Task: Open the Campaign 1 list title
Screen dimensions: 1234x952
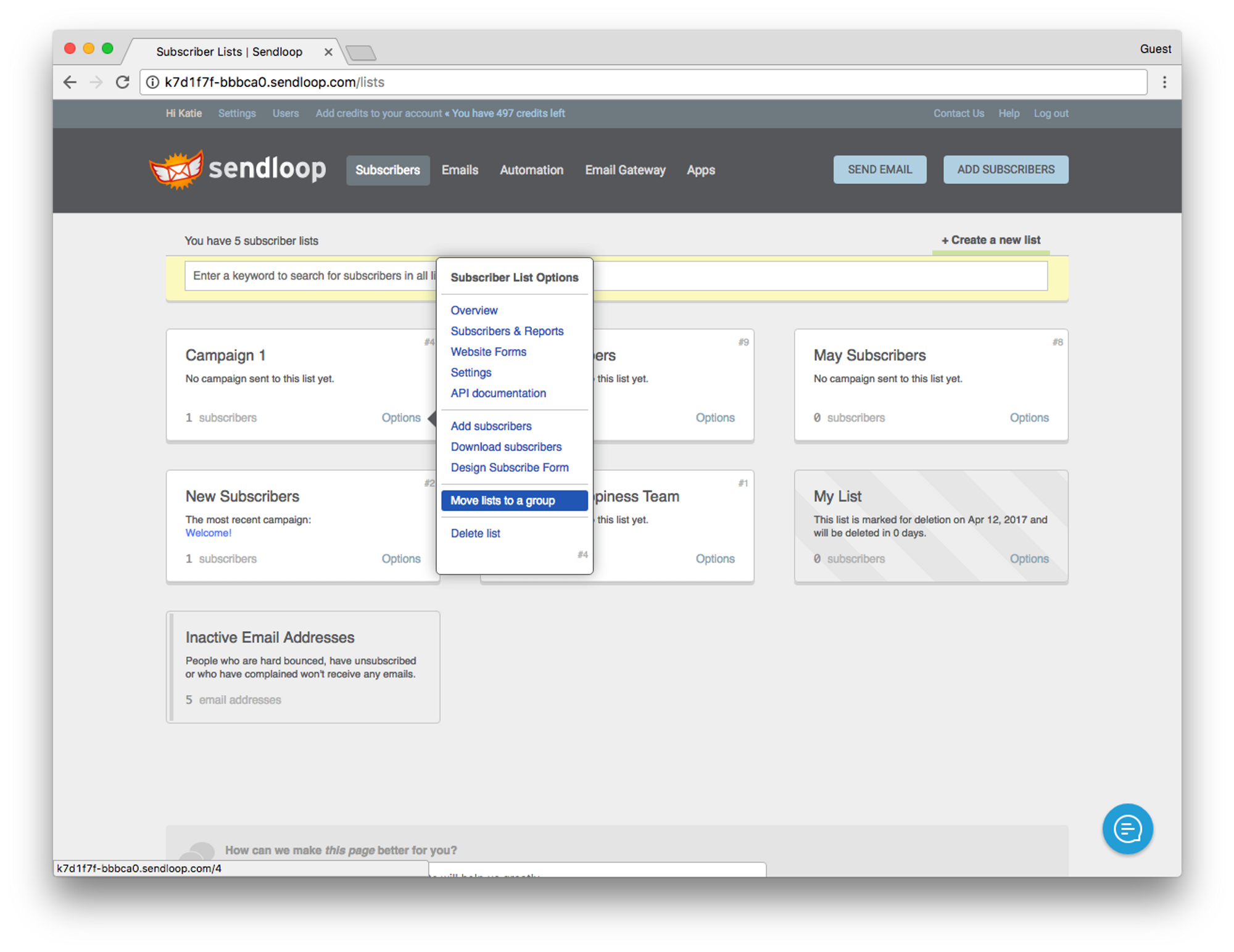Action: click(225, 355)
